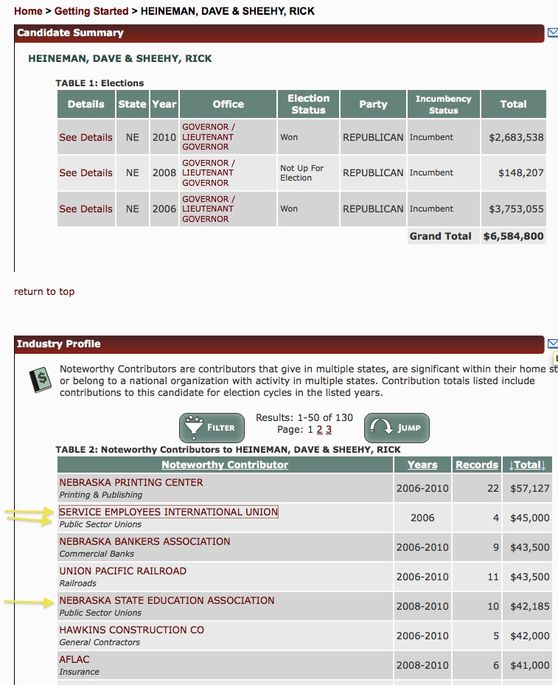
Task: Go to results page 2
Action: point(319,430)
